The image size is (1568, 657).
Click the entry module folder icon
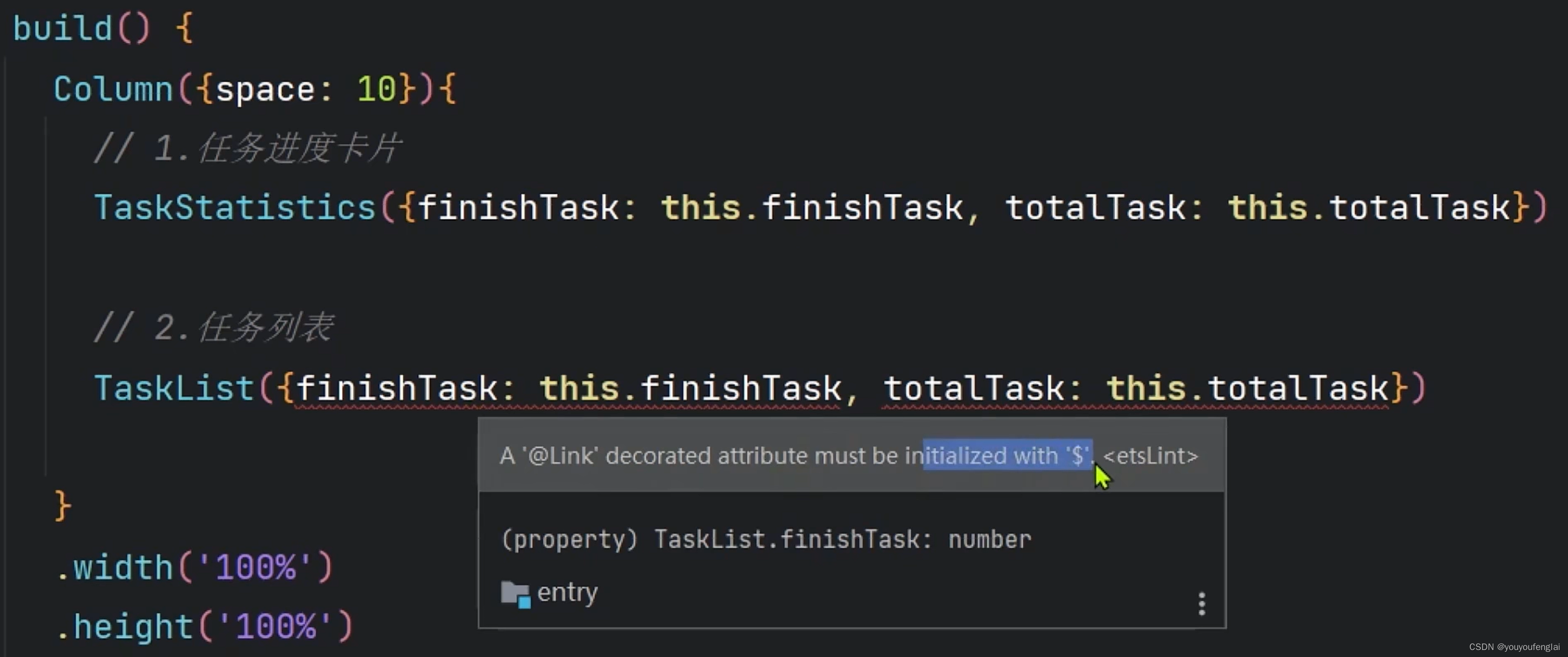click(515, 594)
